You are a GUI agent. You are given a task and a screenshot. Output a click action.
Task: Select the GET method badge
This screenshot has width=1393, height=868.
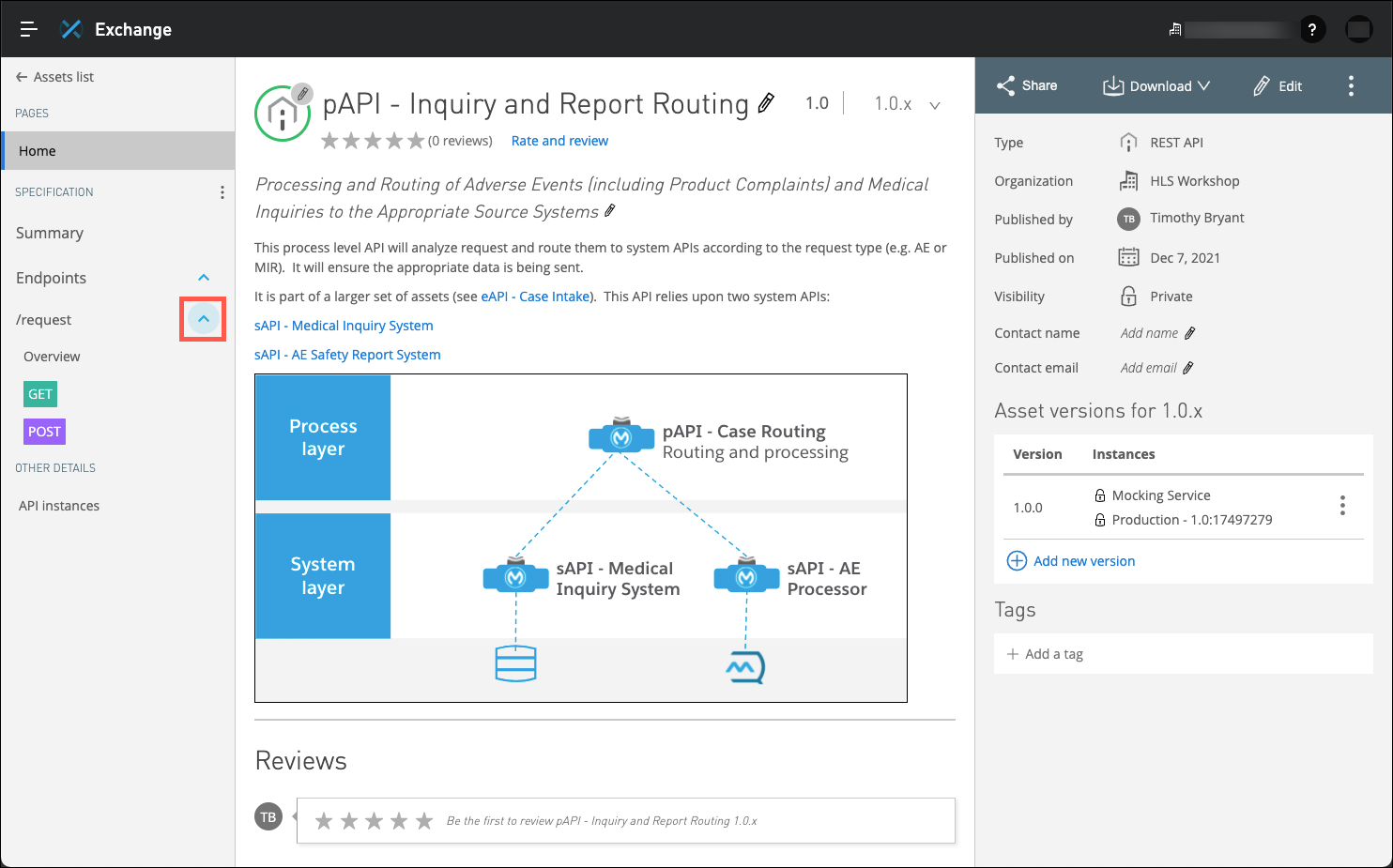[x=40, y=394]
